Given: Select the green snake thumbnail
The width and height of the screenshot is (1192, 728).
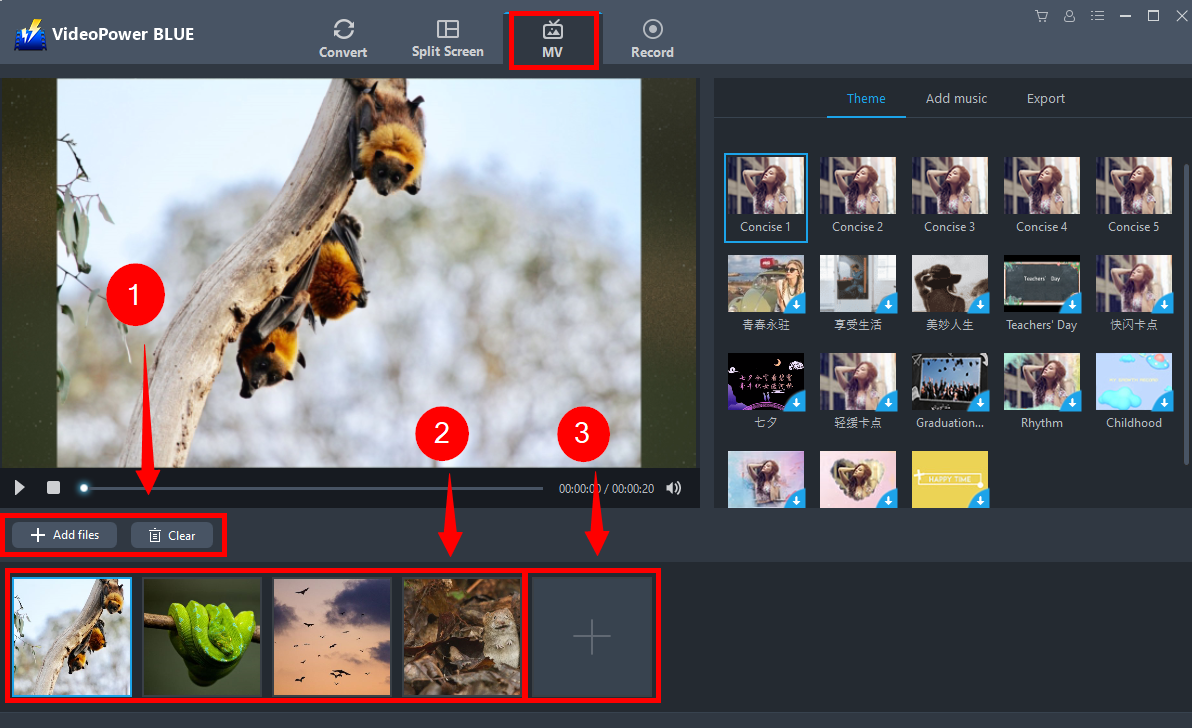Looking at the screenshot, I should (202, 636).
